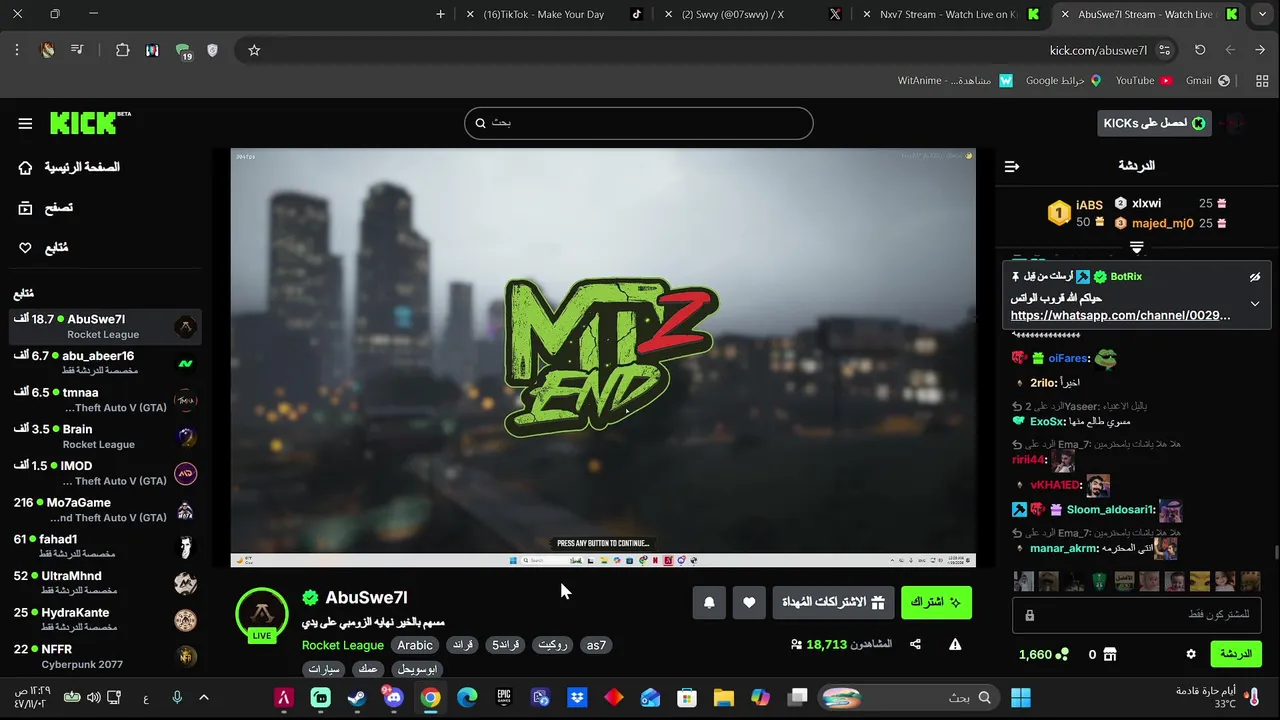Screen dimensions: 1280x720
Task: Open the pinned WhatsApp channel link
Action: (x=1120, y=315)
